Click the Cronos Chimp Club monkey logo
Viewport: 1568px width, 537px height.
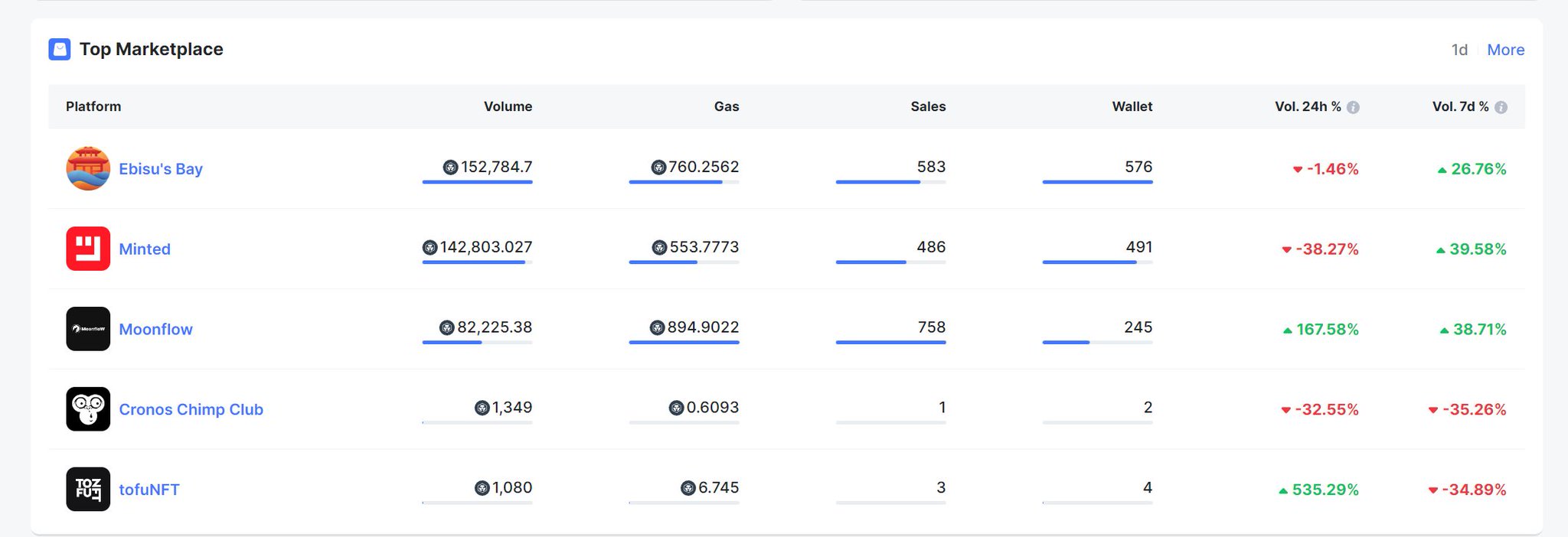[x=88, y=409]
